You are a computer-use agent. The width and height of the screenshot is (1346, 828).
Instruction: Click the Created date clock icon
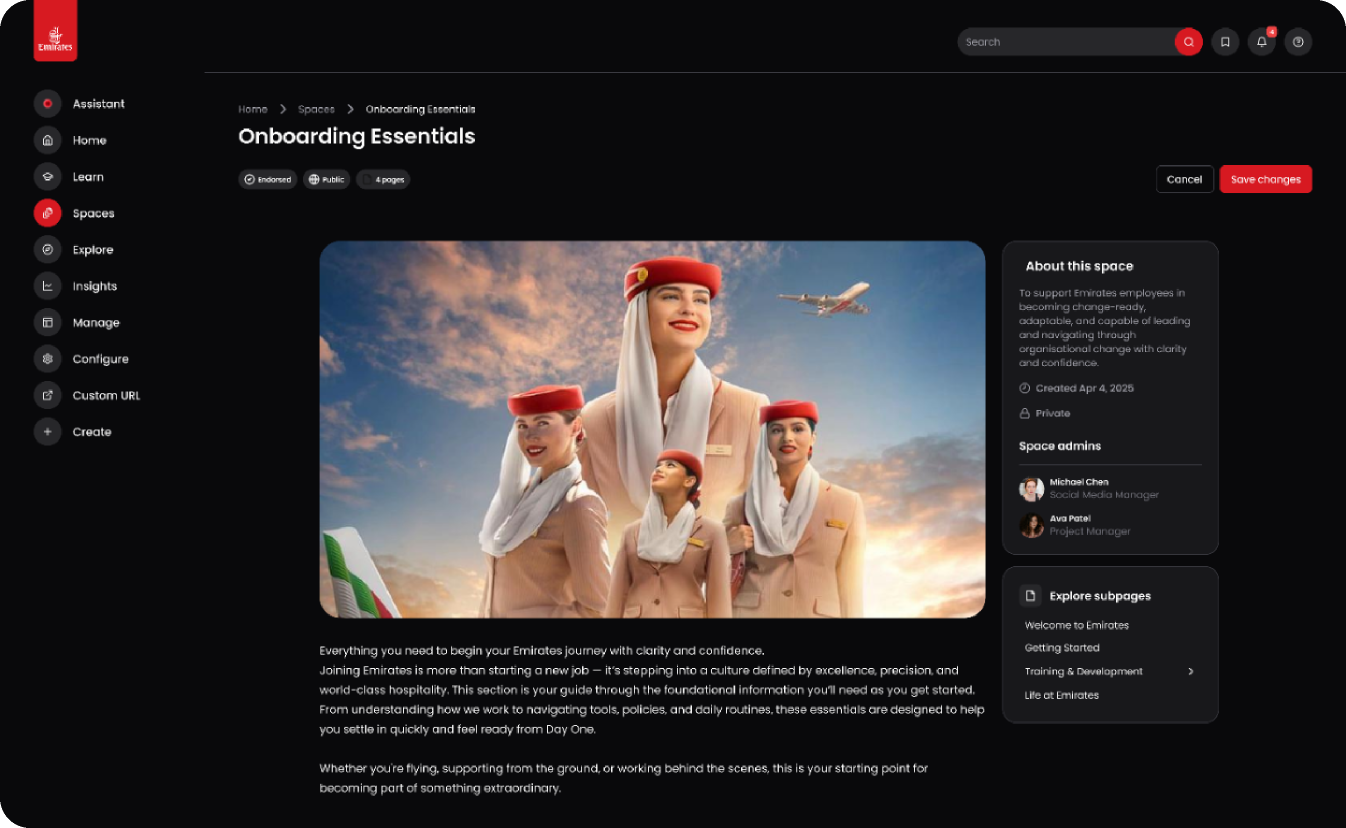pos(1024,388)
